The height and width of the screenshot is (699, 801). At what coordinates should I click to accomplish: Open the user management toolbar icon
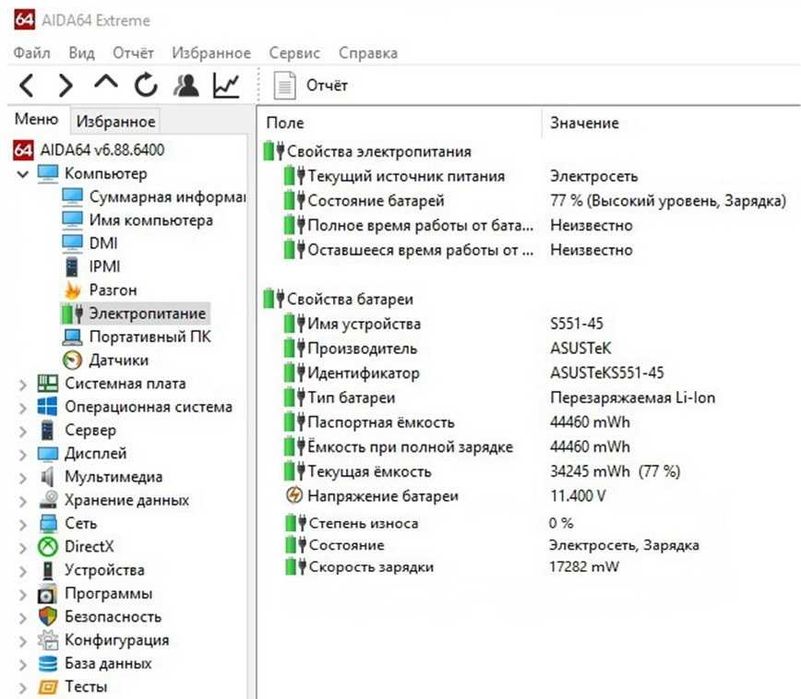click(186, 85)
